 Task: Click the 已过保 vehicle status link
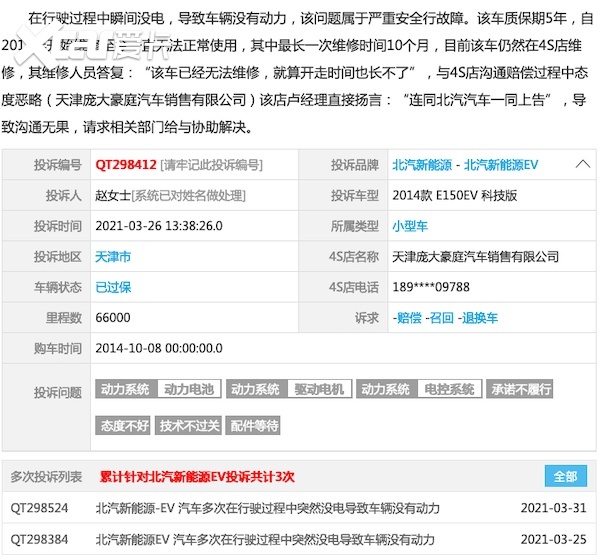[x=113, y=287]
